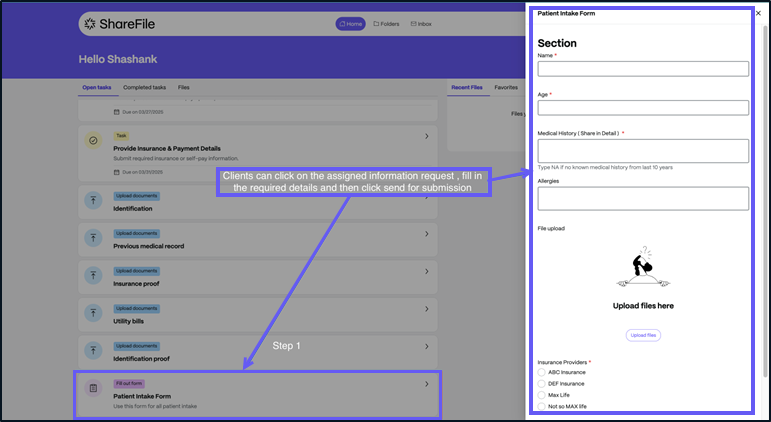The width and height of the screenshot is (771, 422).
Task: Click the upload icon beside Utility bills
Action: 93,313
